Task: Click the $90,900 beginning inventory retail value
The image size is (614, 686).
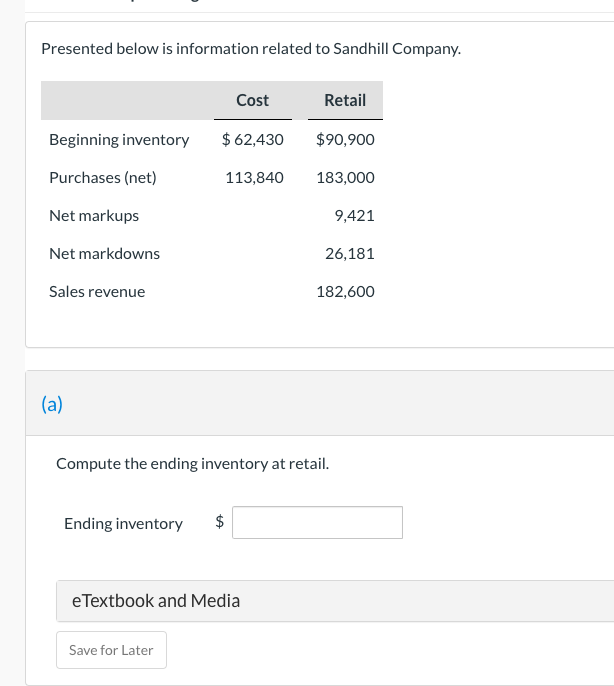Action: (x=345, y=139)
